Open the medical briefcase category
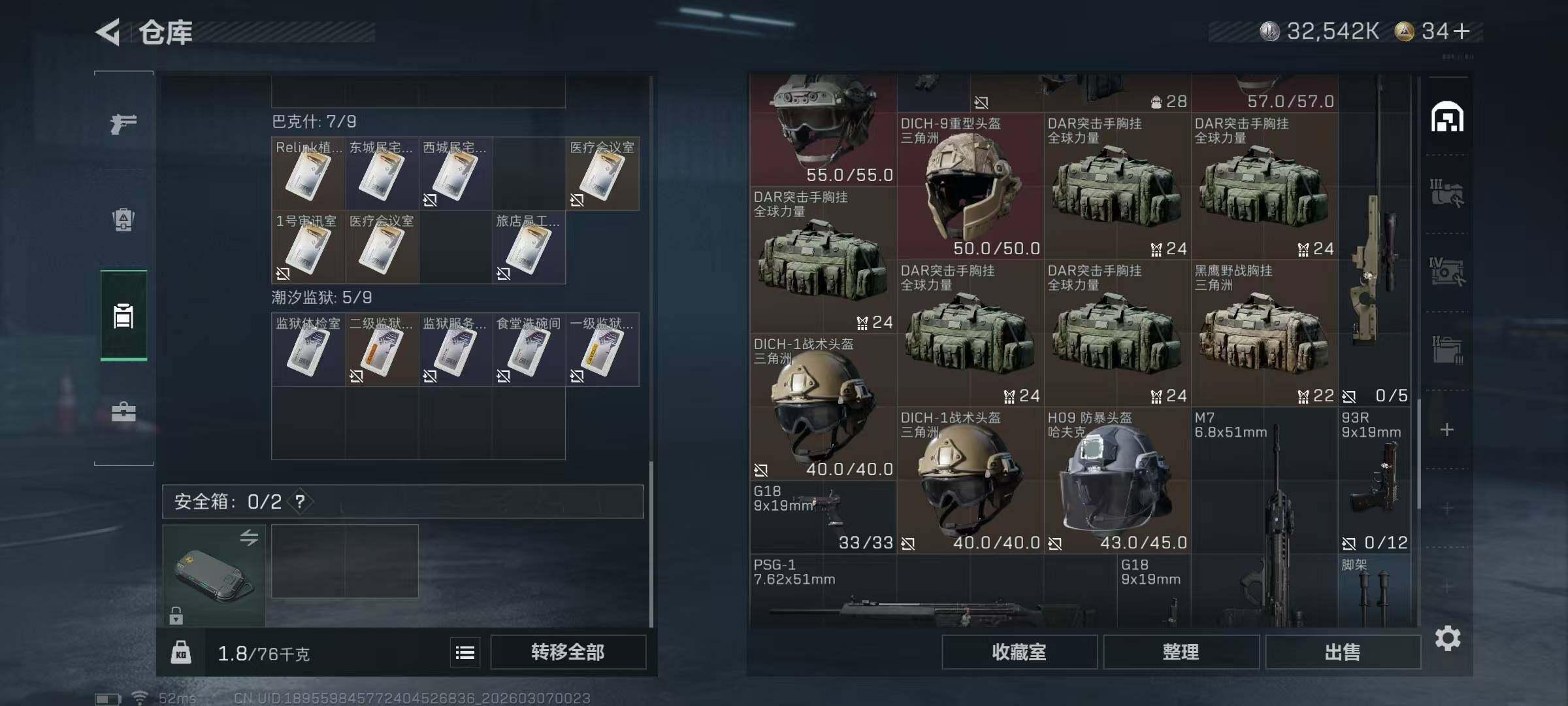This screenshot has width=1568, height=706. (x=123, y=412)
